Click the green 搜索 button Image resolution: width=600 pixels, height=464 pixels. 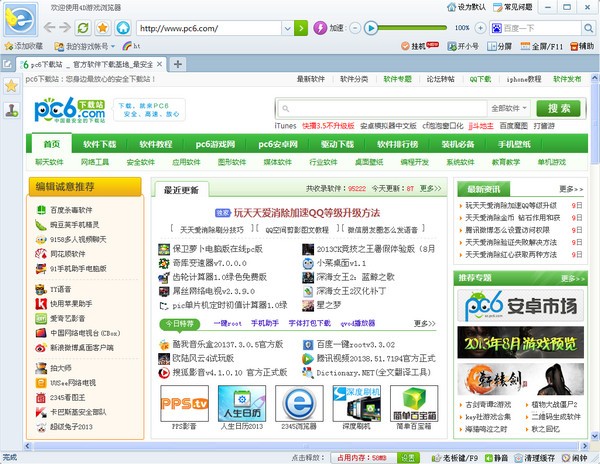pyautogui.click(x=558, y=108)
